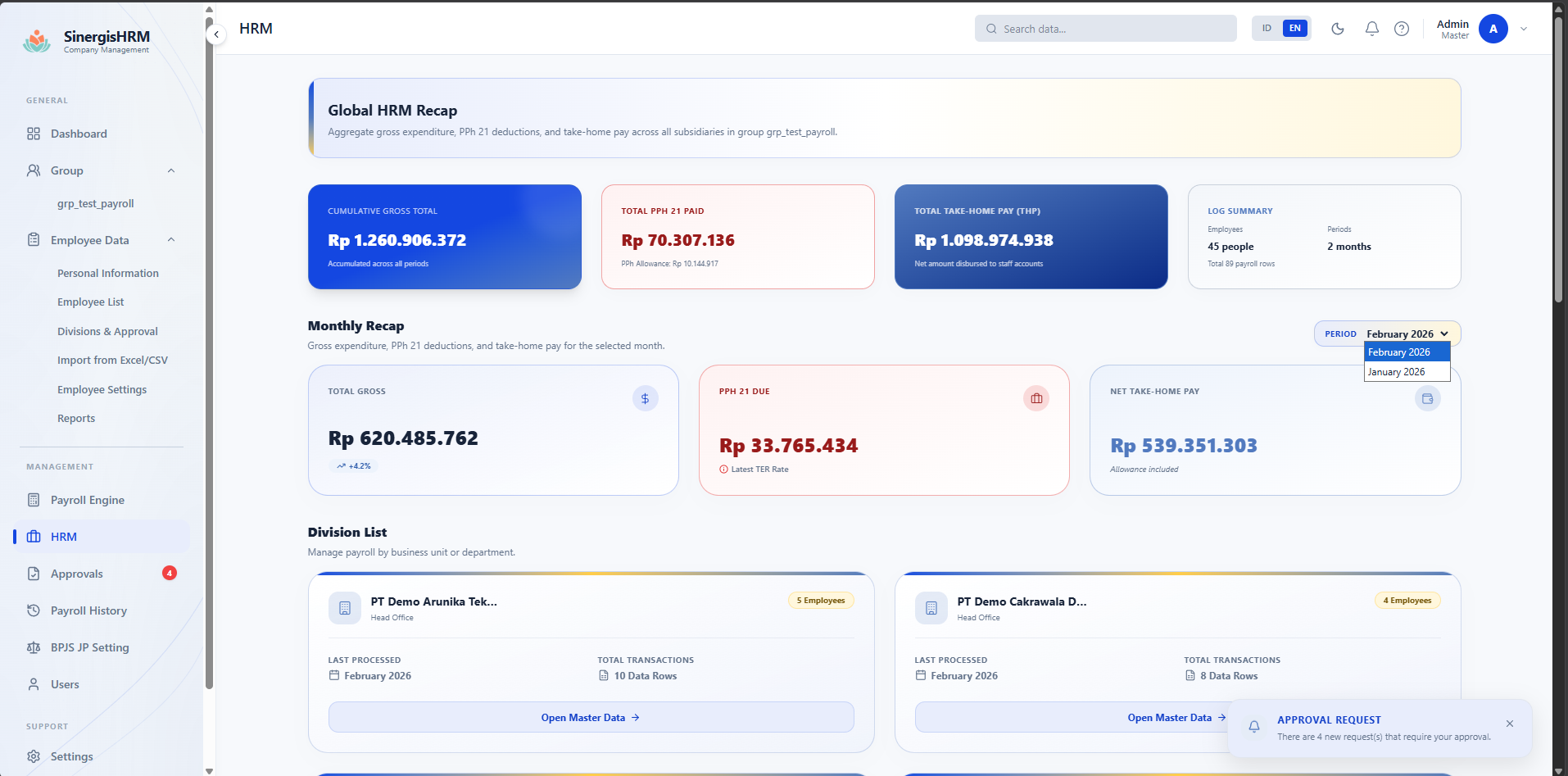This screenshot has height=776, width=1568.
Task: Open Employee List page
Action: (90, 302)
